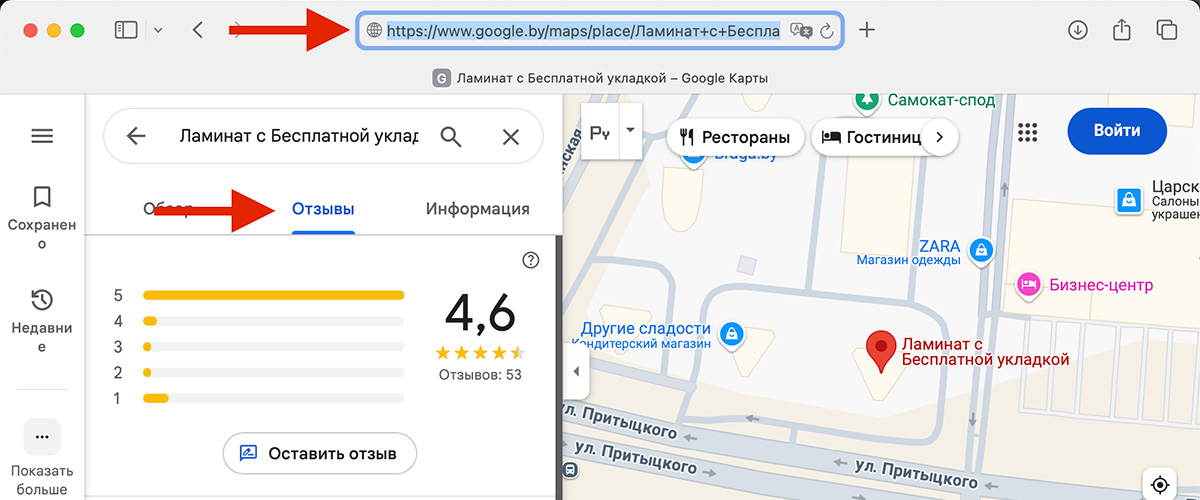Filter reviews by the 4-star bar
The height and width of the screenshot is (500, 1200).
[273, 321]
